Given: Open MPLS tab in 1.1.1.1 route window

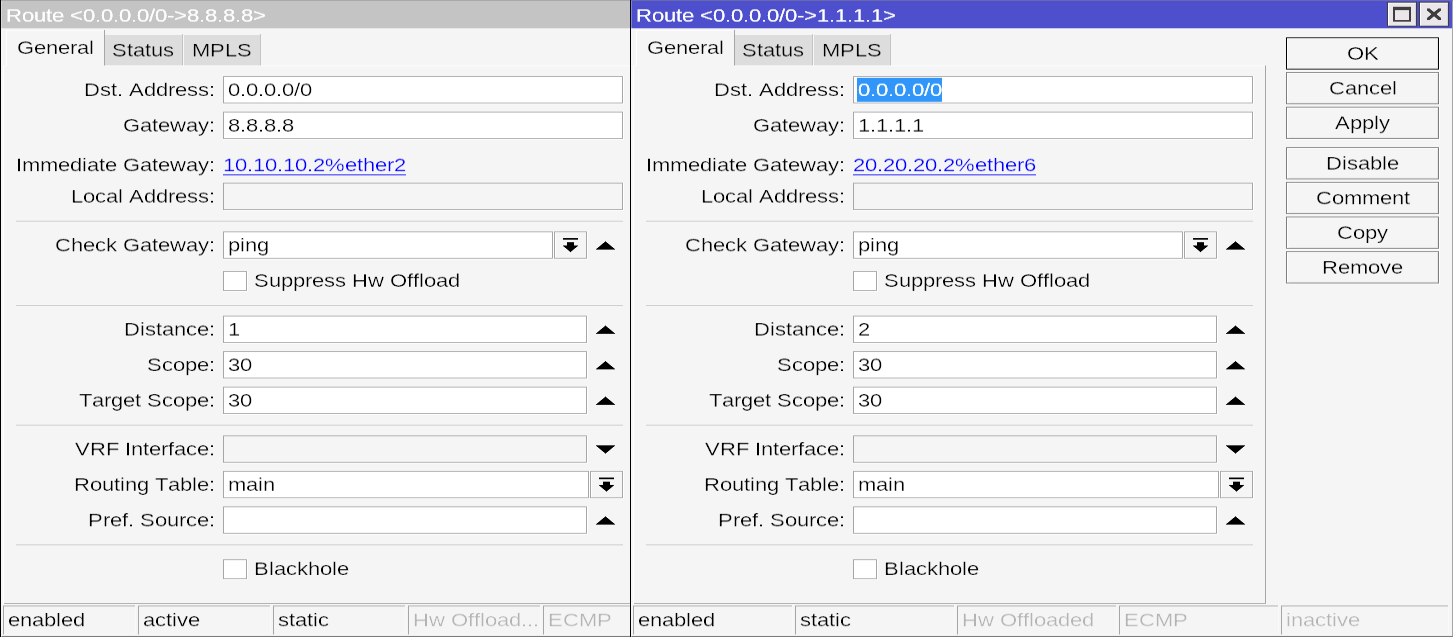Looking at the screenshot, I should tap(852, 50).
